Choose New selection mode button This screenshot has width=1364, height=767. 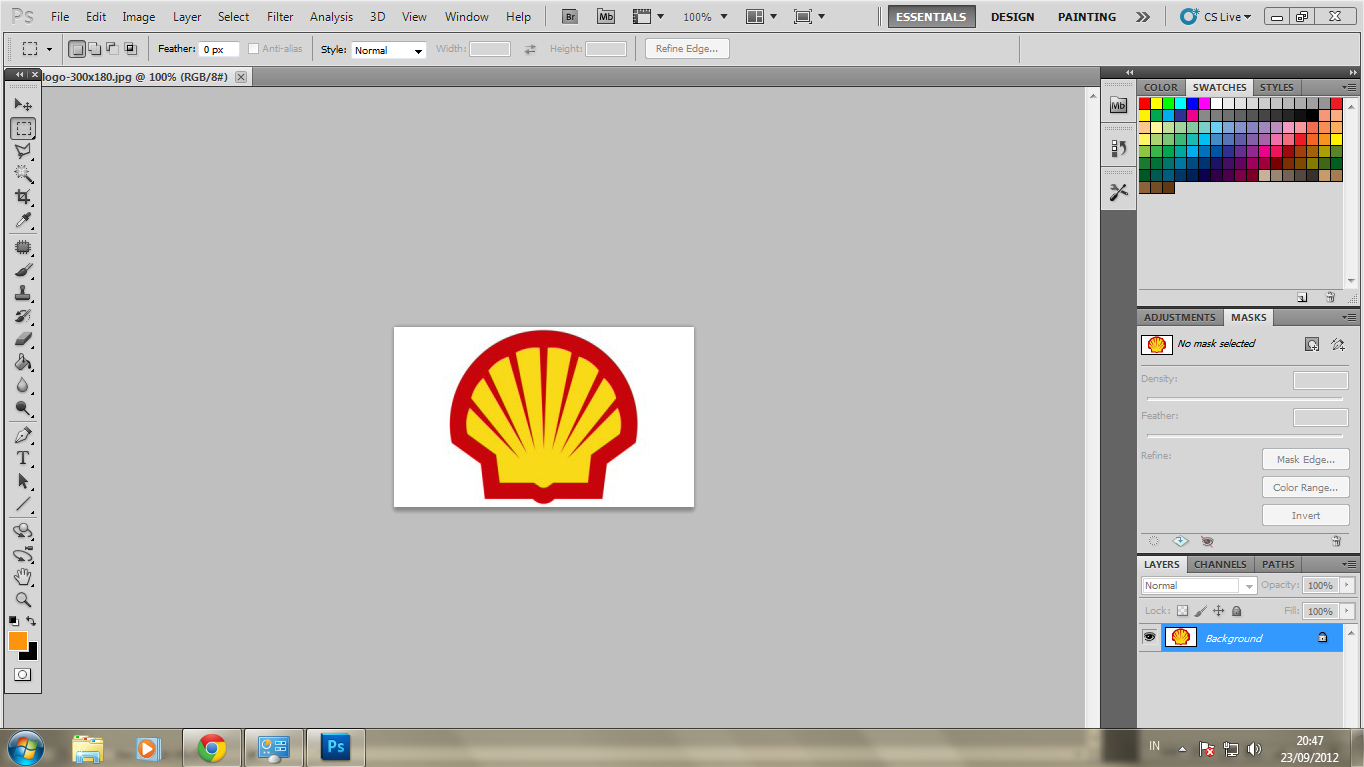click(77, 49)
